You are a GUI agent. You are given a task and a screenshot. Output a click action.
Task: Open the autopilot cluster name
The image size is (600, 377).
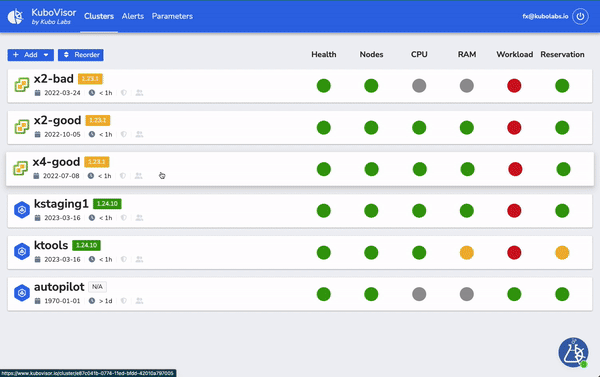tap(59, 287)
